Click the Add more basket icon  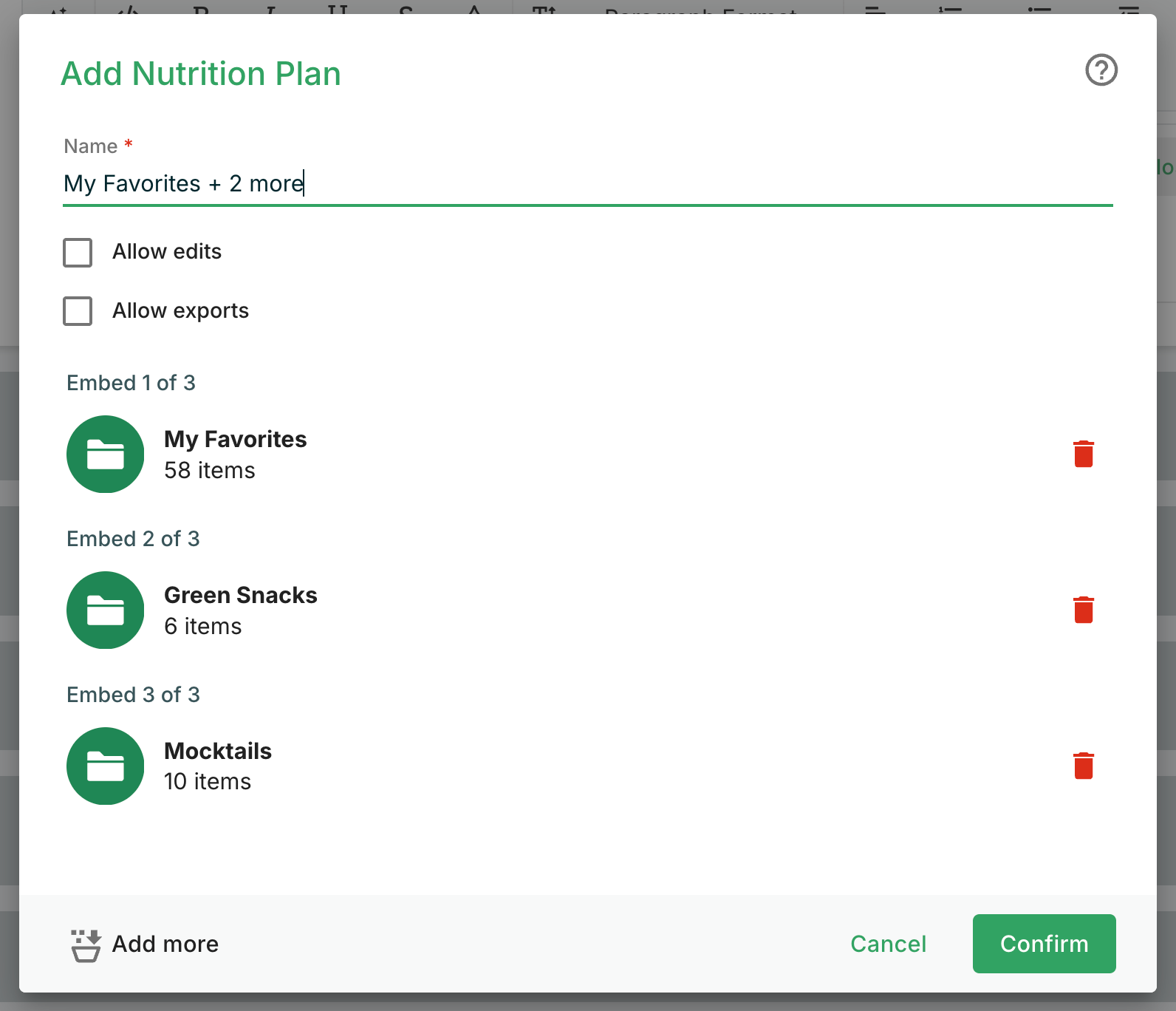[86, 944]
